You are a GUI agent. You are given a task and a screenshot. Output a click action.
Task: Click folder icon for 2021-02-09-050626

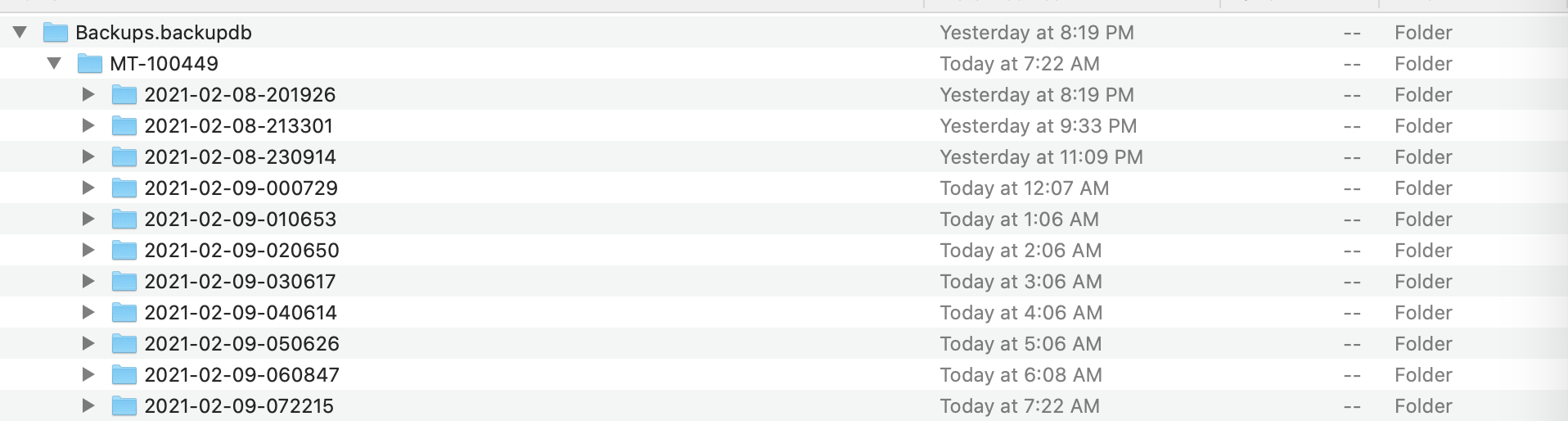(124, 344)
